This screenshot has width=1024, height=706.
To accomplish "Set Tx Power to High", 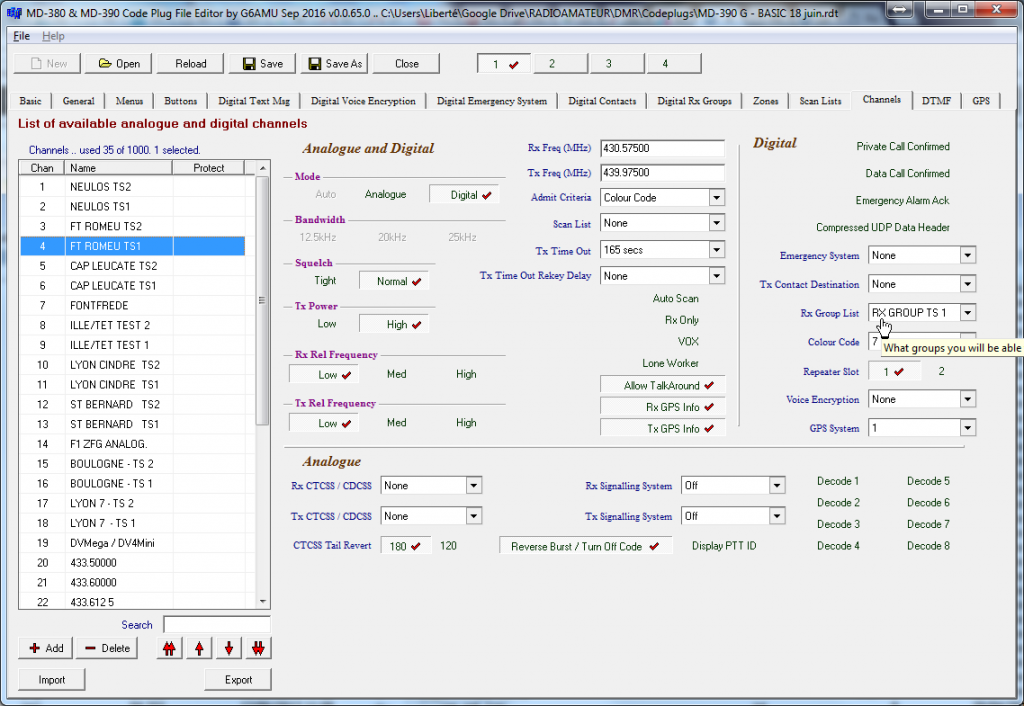I will (394, 324).
